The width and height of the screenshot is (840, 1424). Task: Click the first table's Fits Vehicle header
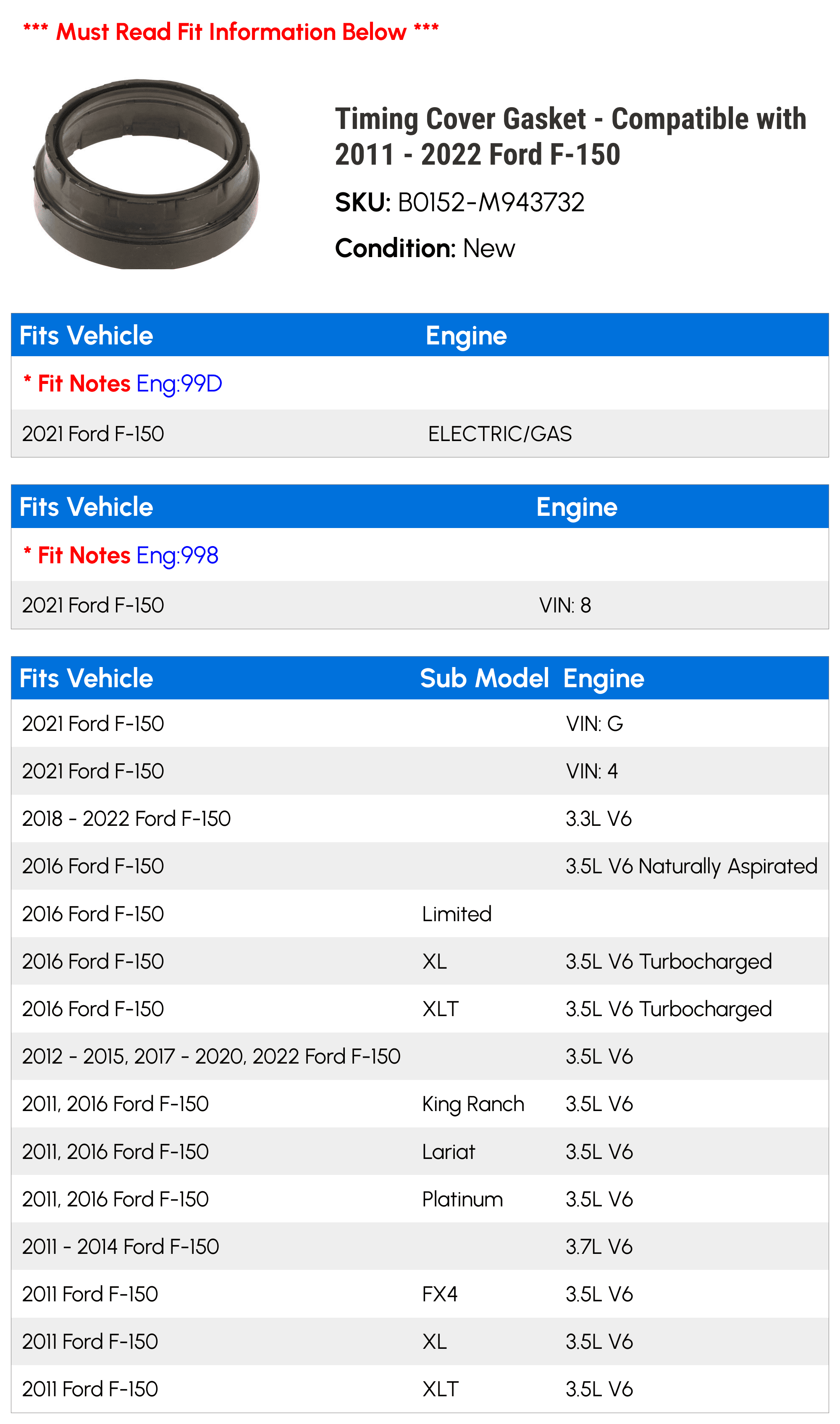pos(86,336)
